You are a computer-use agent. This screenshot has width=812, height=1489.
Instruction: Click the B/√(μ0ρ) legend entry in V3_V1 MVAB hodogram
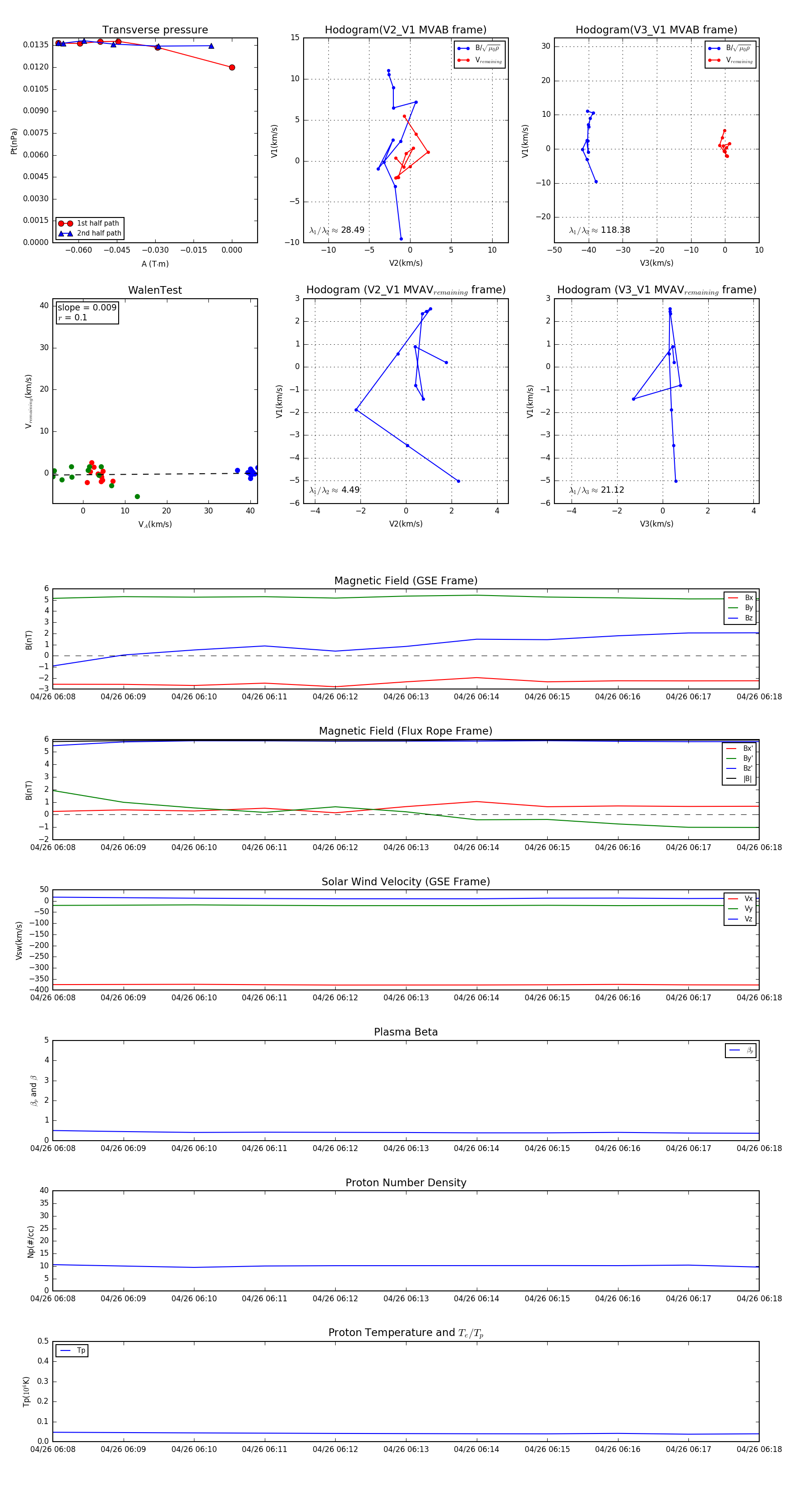[730, 49]
